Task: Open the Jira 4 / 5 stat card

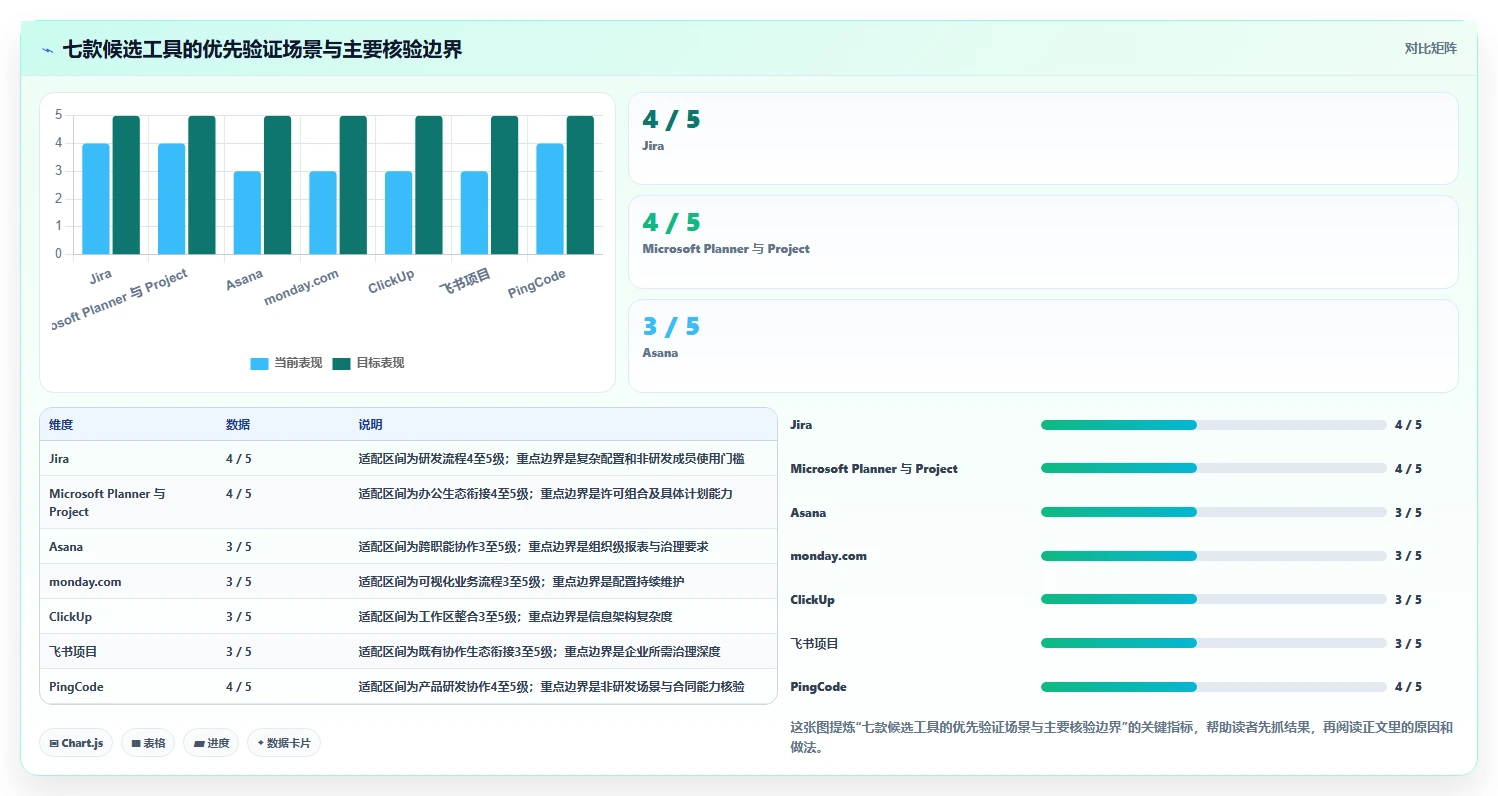Action: tap(1043, 139)
